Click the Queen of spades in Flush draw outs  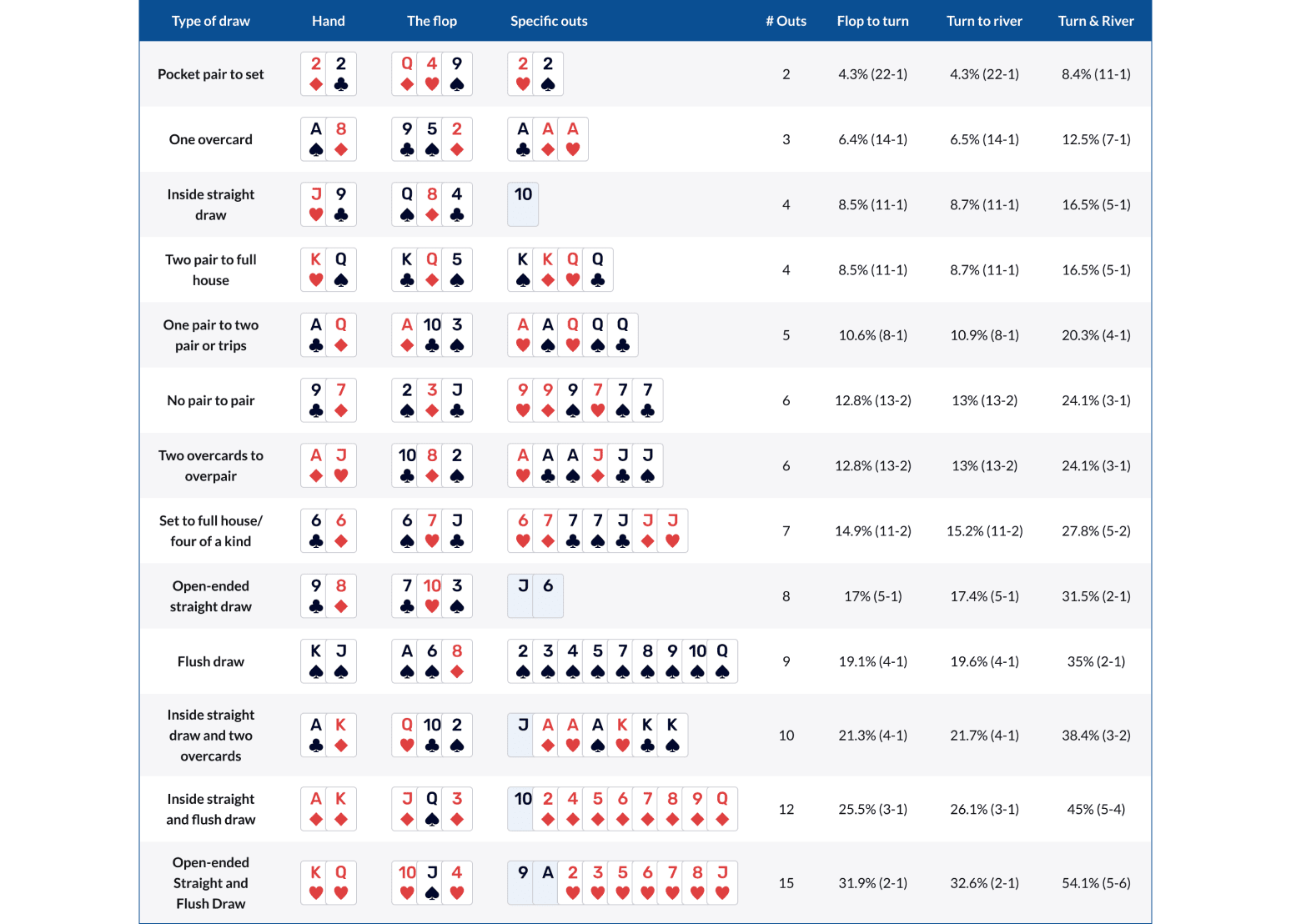point(722,661)
